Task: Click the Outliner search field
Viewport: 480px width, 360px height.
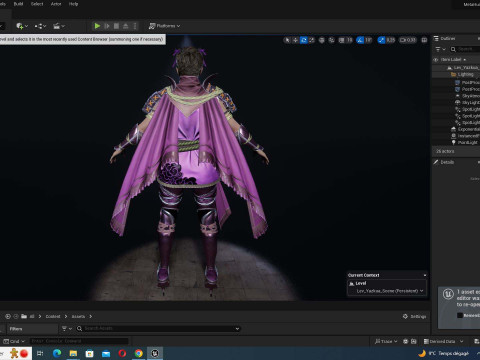Action: [x=465, y=49]
